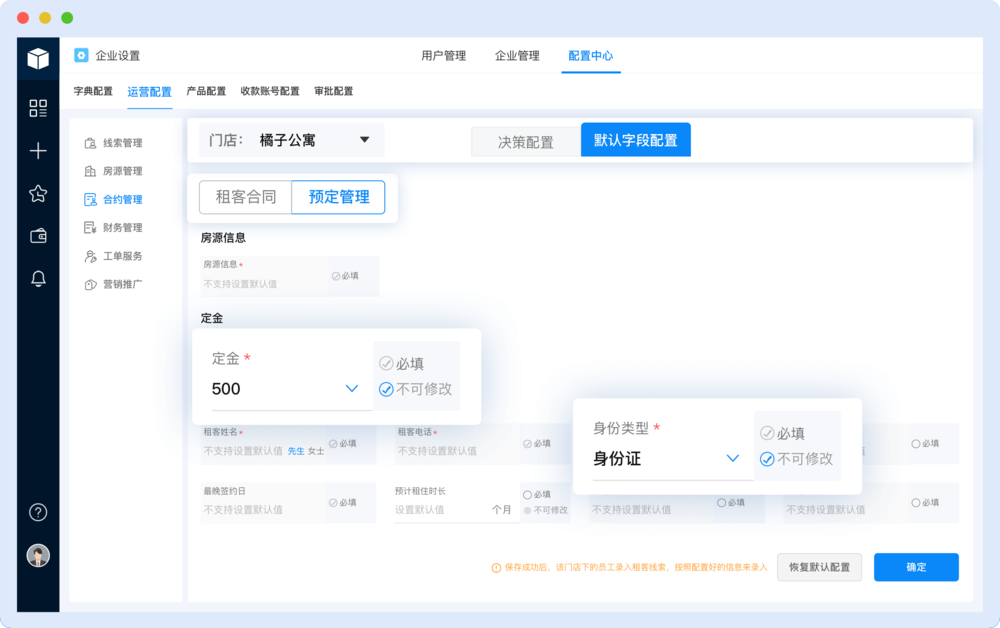This screenshot has width=1000, height=628.
Task: Expand the 定金 500 dropdown chevron
Action: [x=351, y=388]
